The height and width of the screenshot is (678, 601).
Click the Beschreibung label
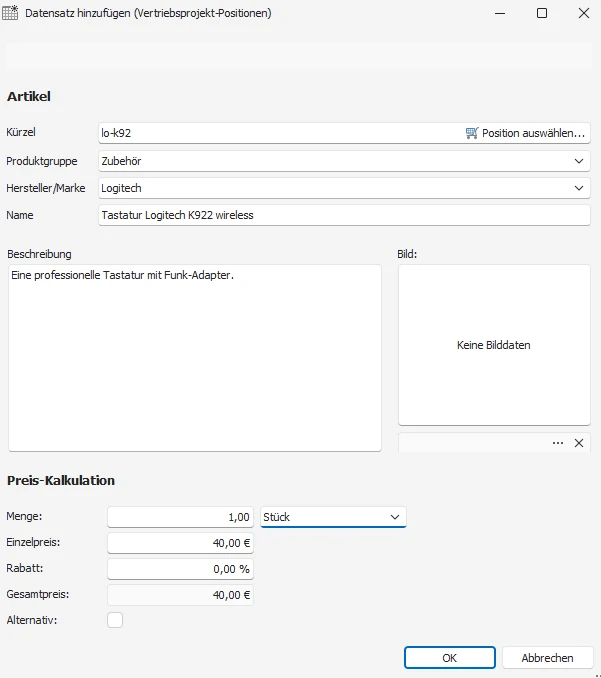(x=39, y=254)
